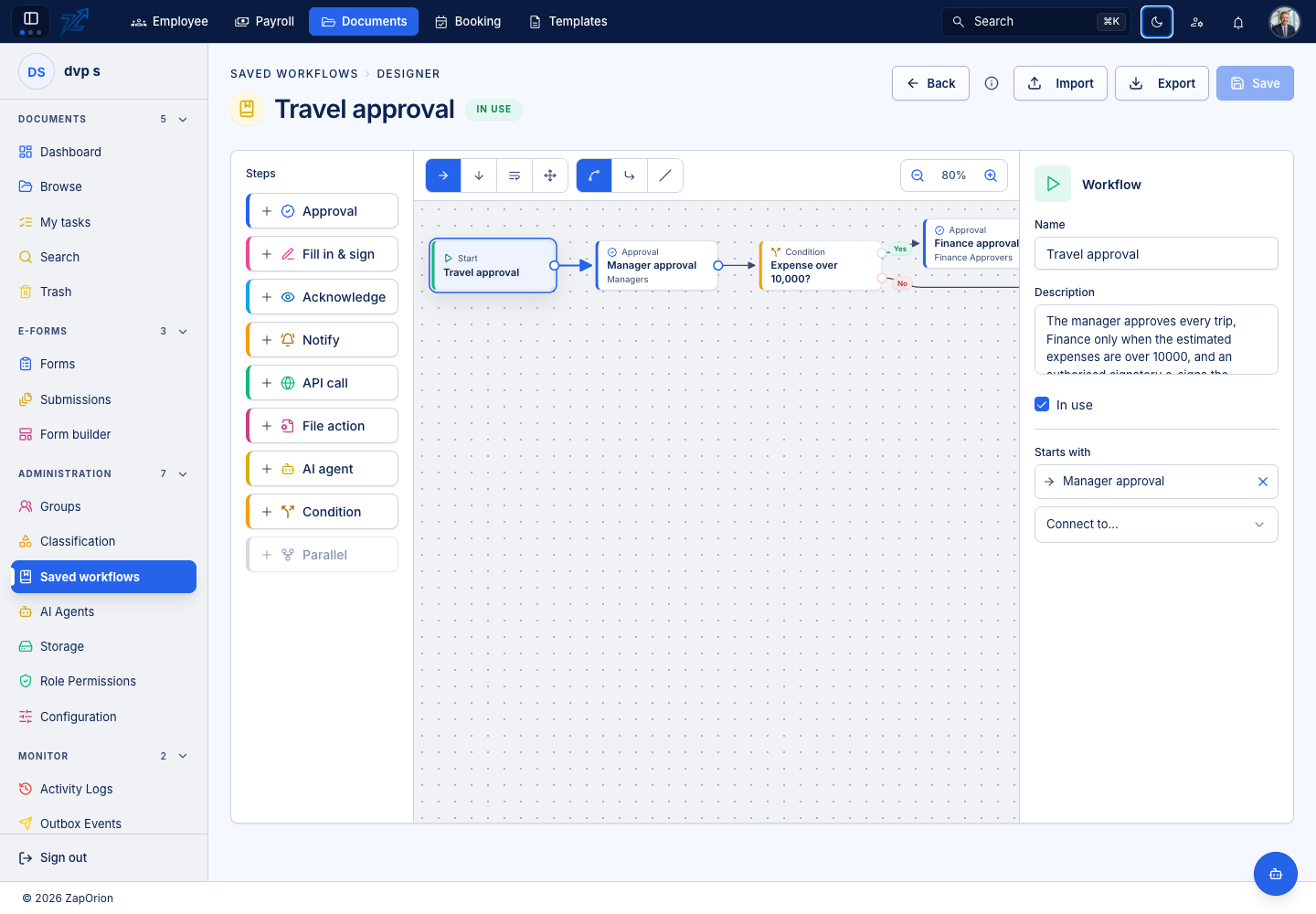
Task: Open the AI assistant floating button
Action: 1276,874
